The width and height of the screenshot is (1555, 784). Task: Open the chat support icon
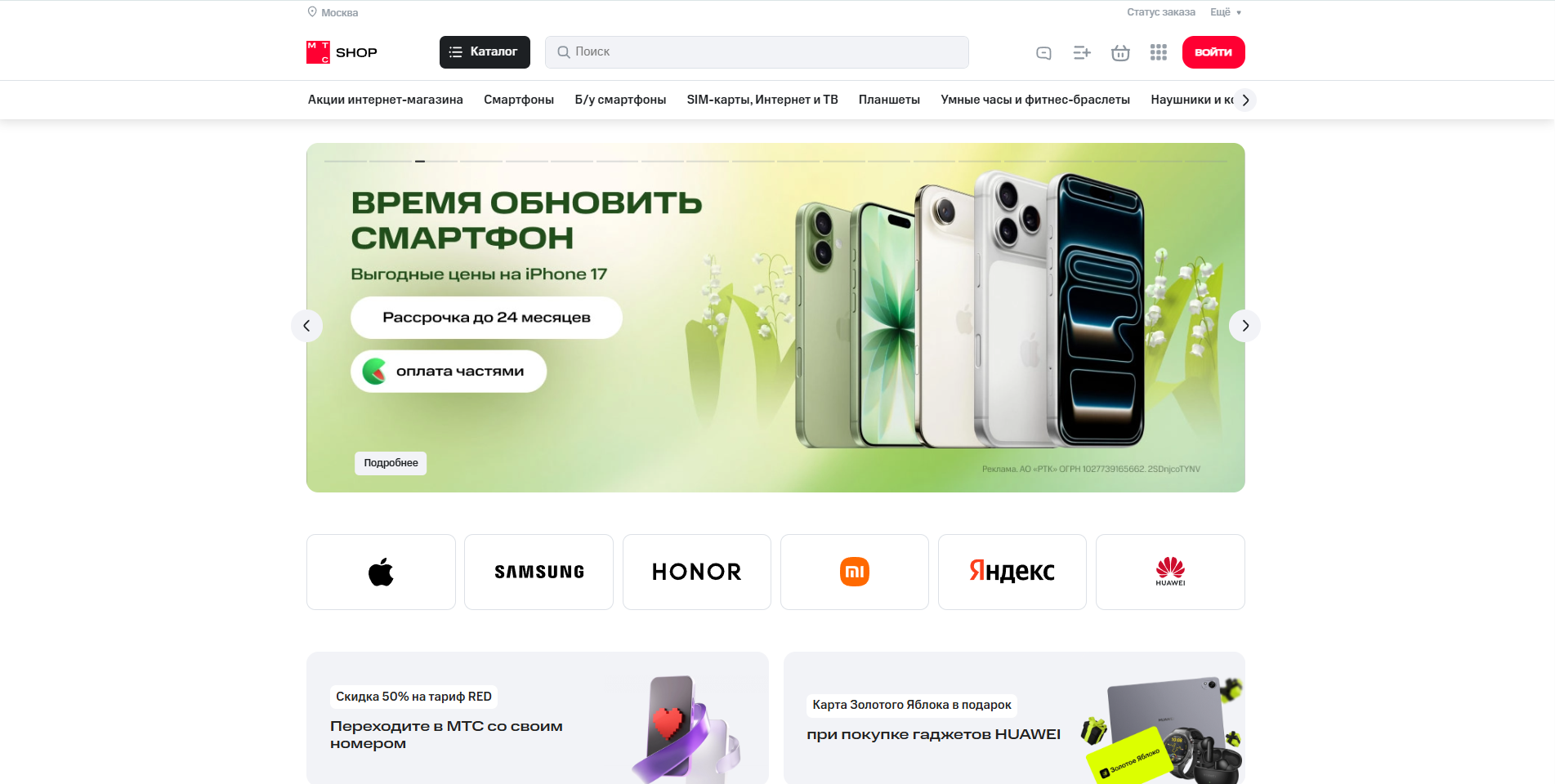1043,53
